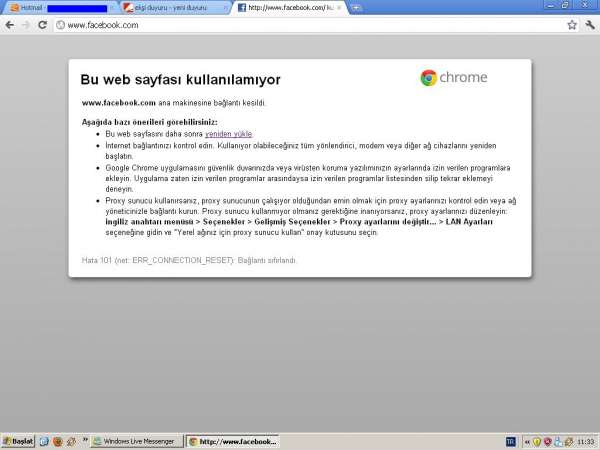This screenshot has height=450, width=600.
Task: Close the Hotmail tab
Action: [111, 8]
